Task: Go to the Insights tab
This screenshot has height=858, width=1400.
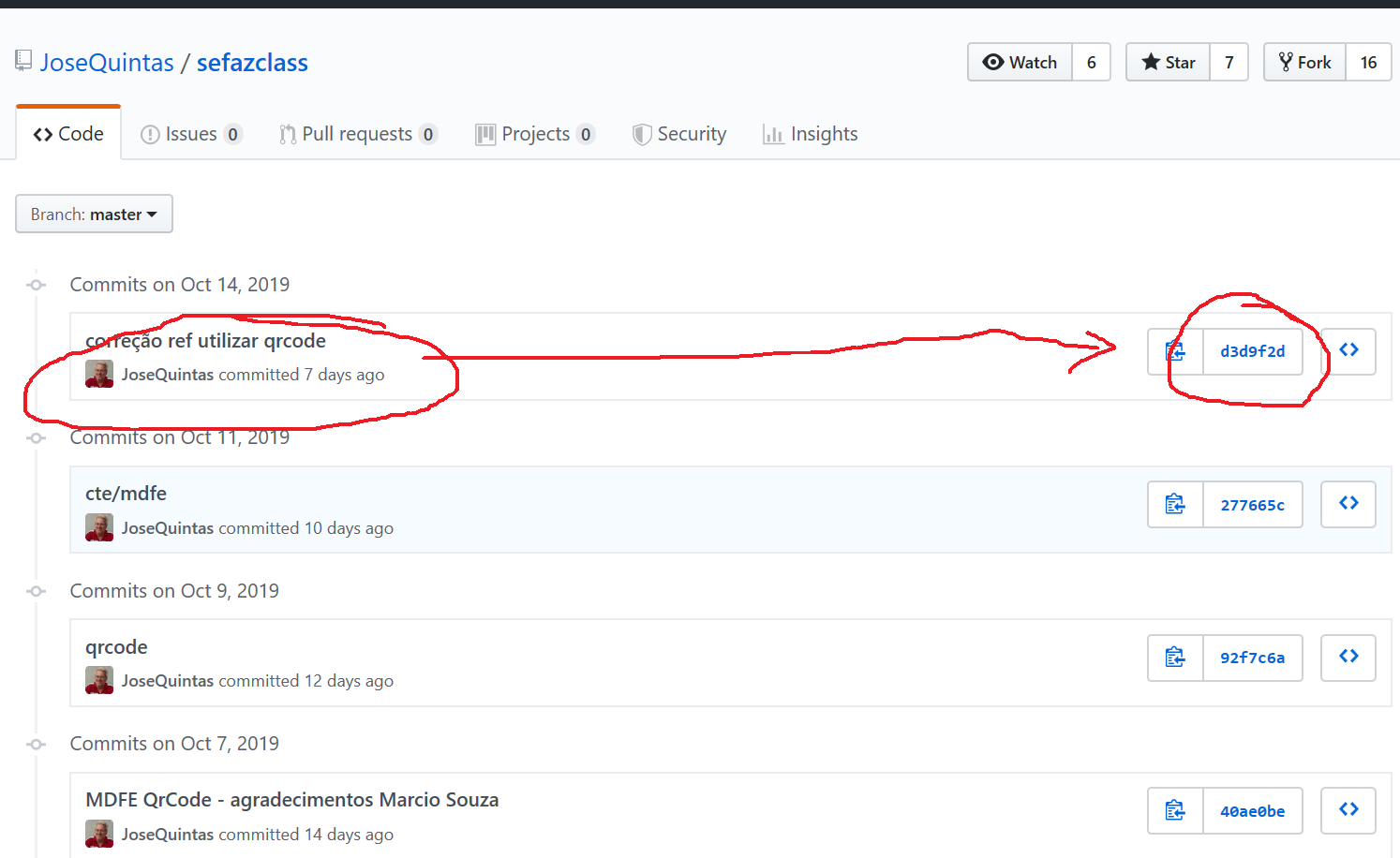Action: [x=811, y=134]
